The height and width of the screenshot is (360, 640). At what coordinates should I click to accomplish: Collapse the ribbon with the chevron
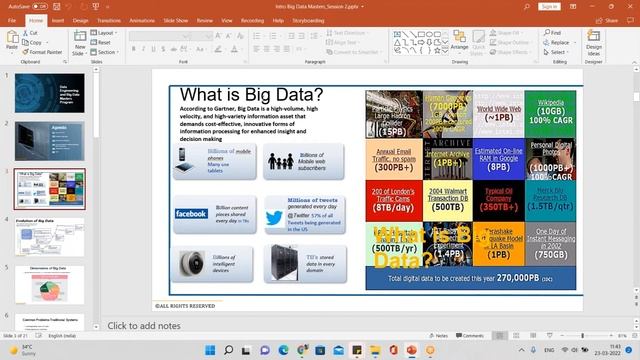(x=634, y=62)
